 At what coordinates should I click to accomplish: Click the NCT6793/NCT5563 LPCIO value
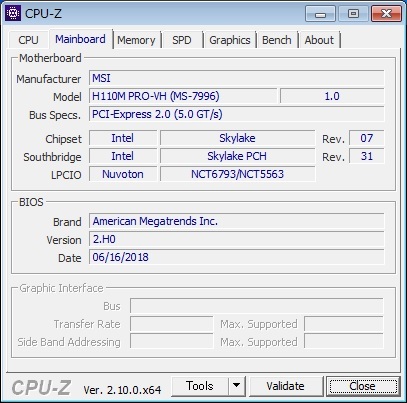237,174
